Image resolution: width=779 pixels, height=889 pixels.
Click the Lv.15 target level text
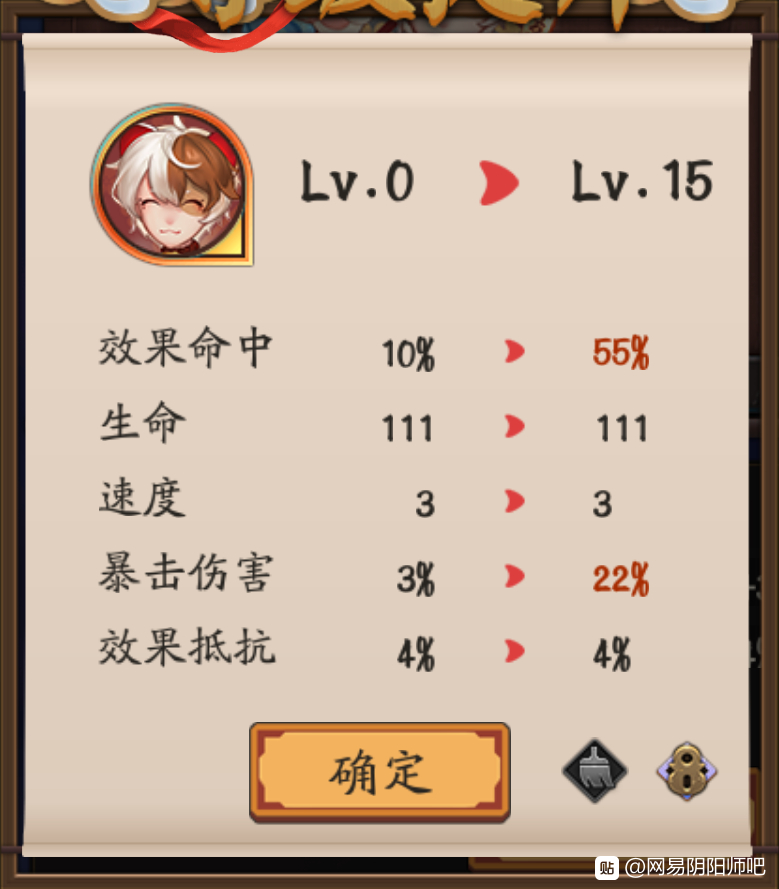pos(642,181)
